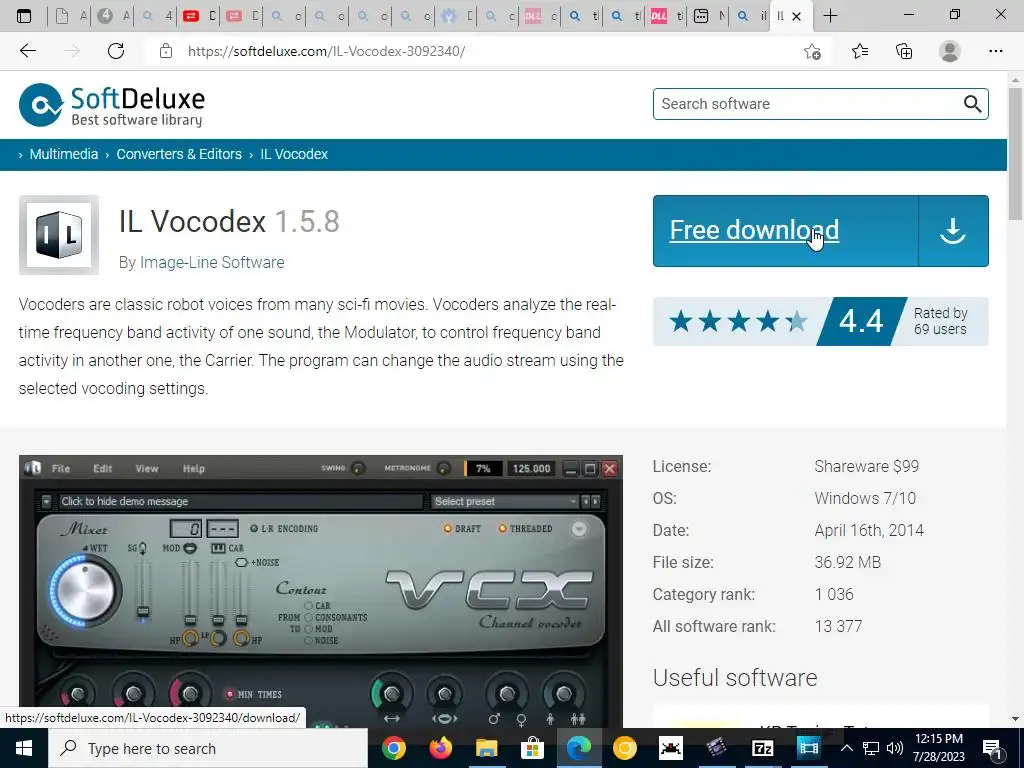View site information via the lock icon

(x=166, y=51)
